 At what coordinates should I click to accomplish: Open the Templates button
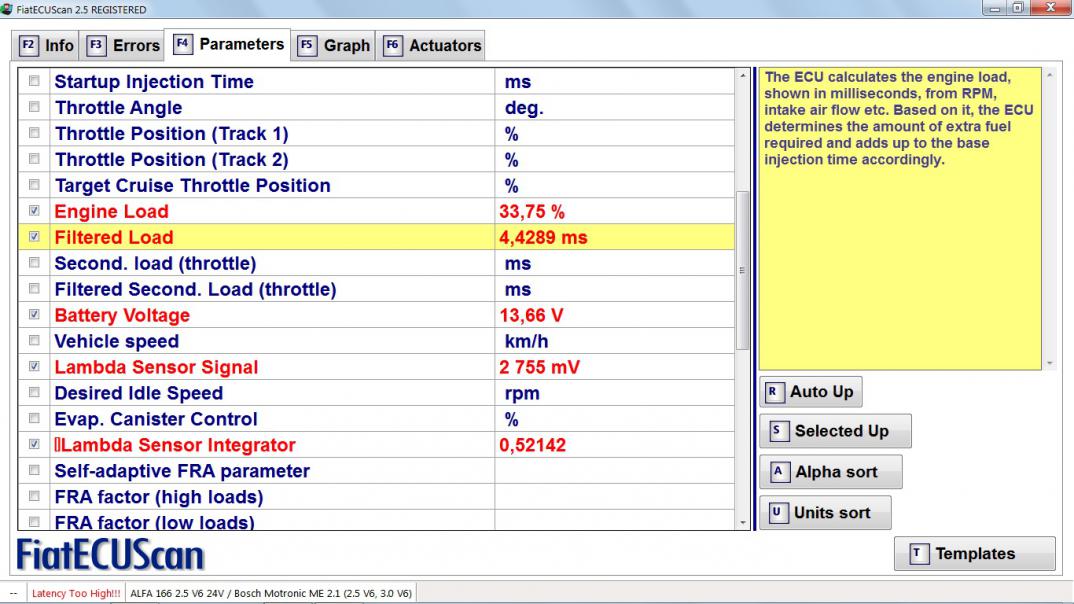tap(974, 554)
